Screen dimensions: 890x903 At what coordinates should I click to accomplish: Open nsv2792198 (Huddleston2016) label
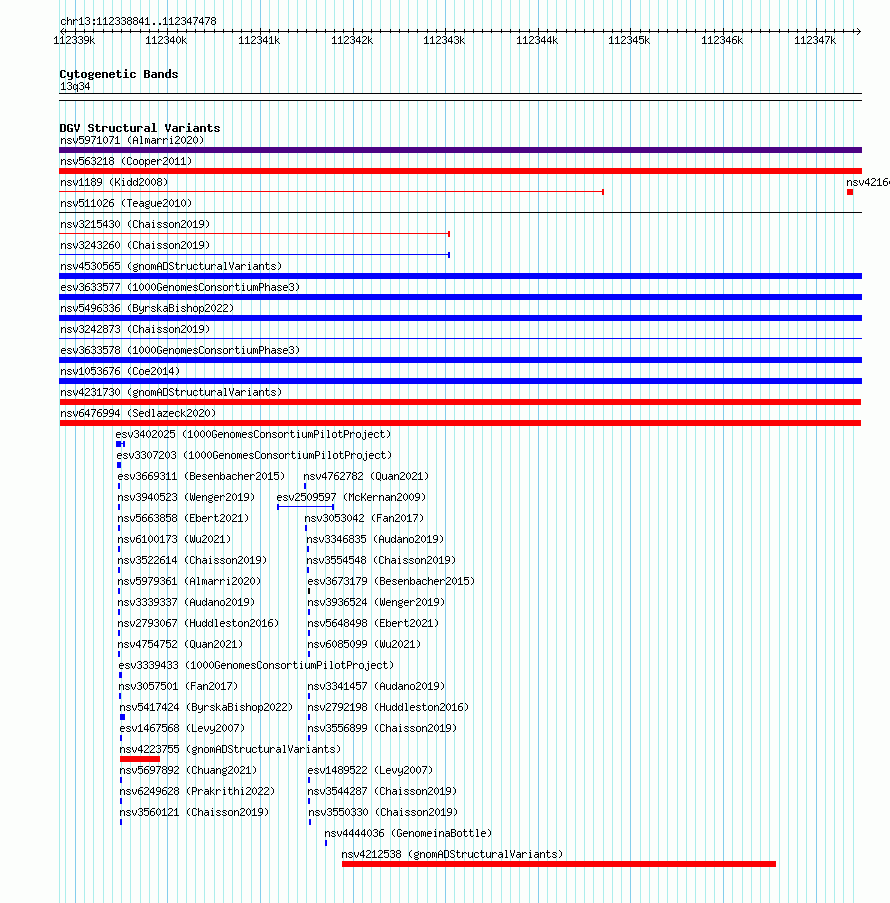[389, 708]
